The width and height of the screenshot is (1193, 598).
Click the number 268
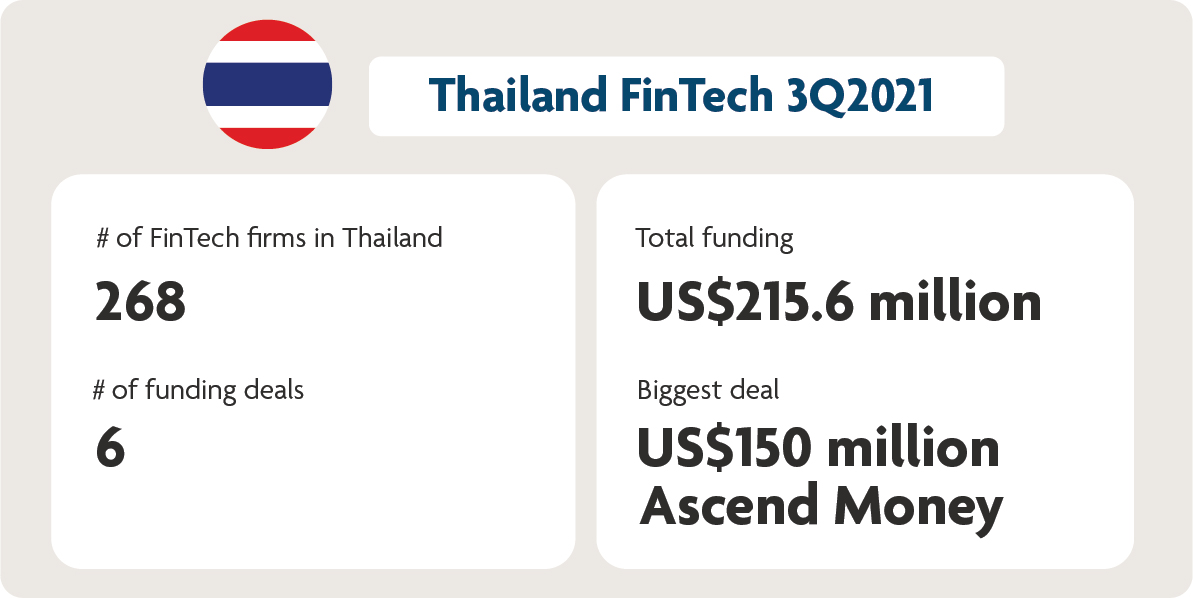click(x=141, y=302)
